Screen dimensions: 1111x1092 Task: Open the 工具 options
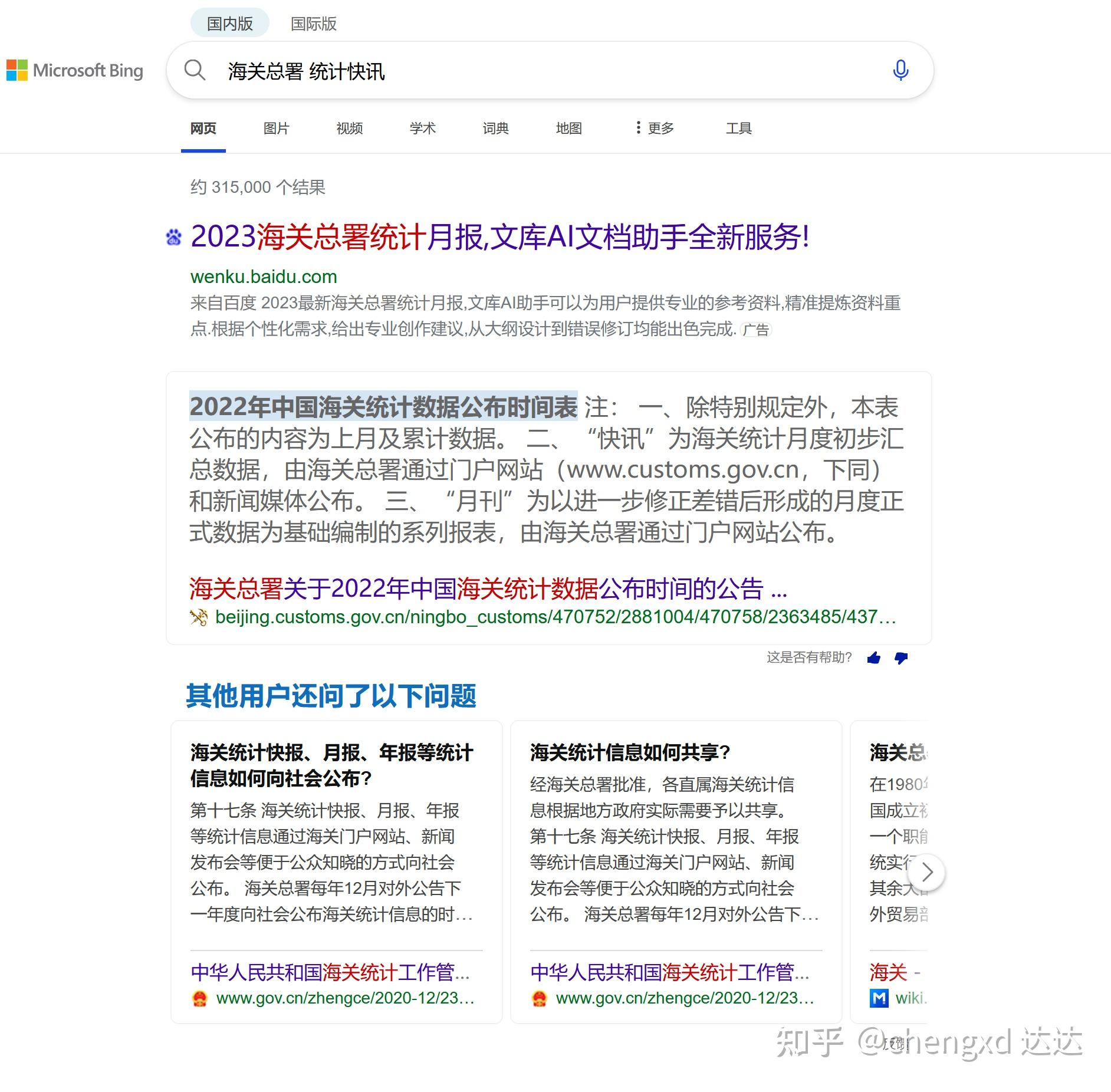click(739, 129)
